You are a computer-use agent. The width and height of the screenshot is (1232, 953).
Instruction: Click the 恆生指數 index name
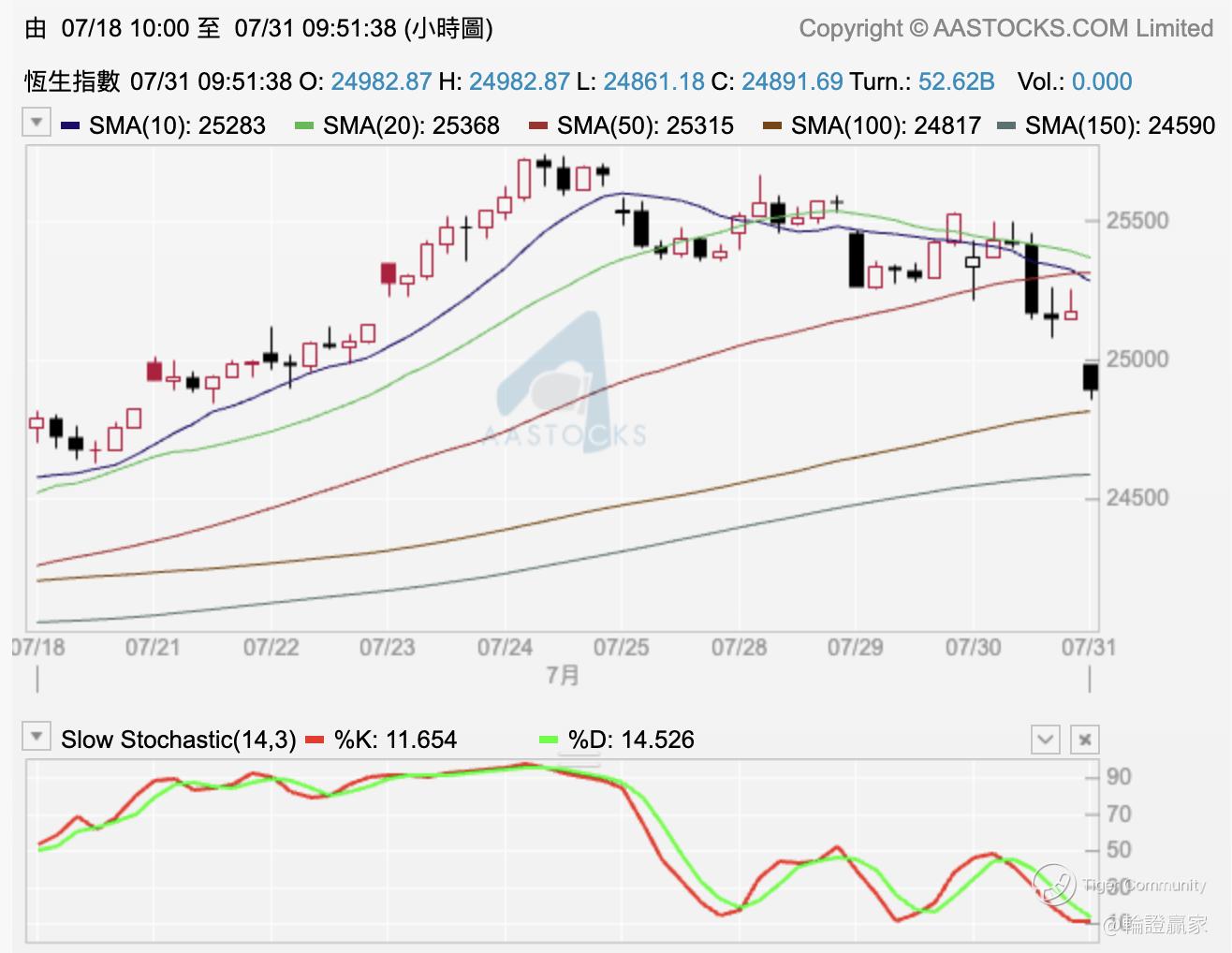tap(72, 81)
